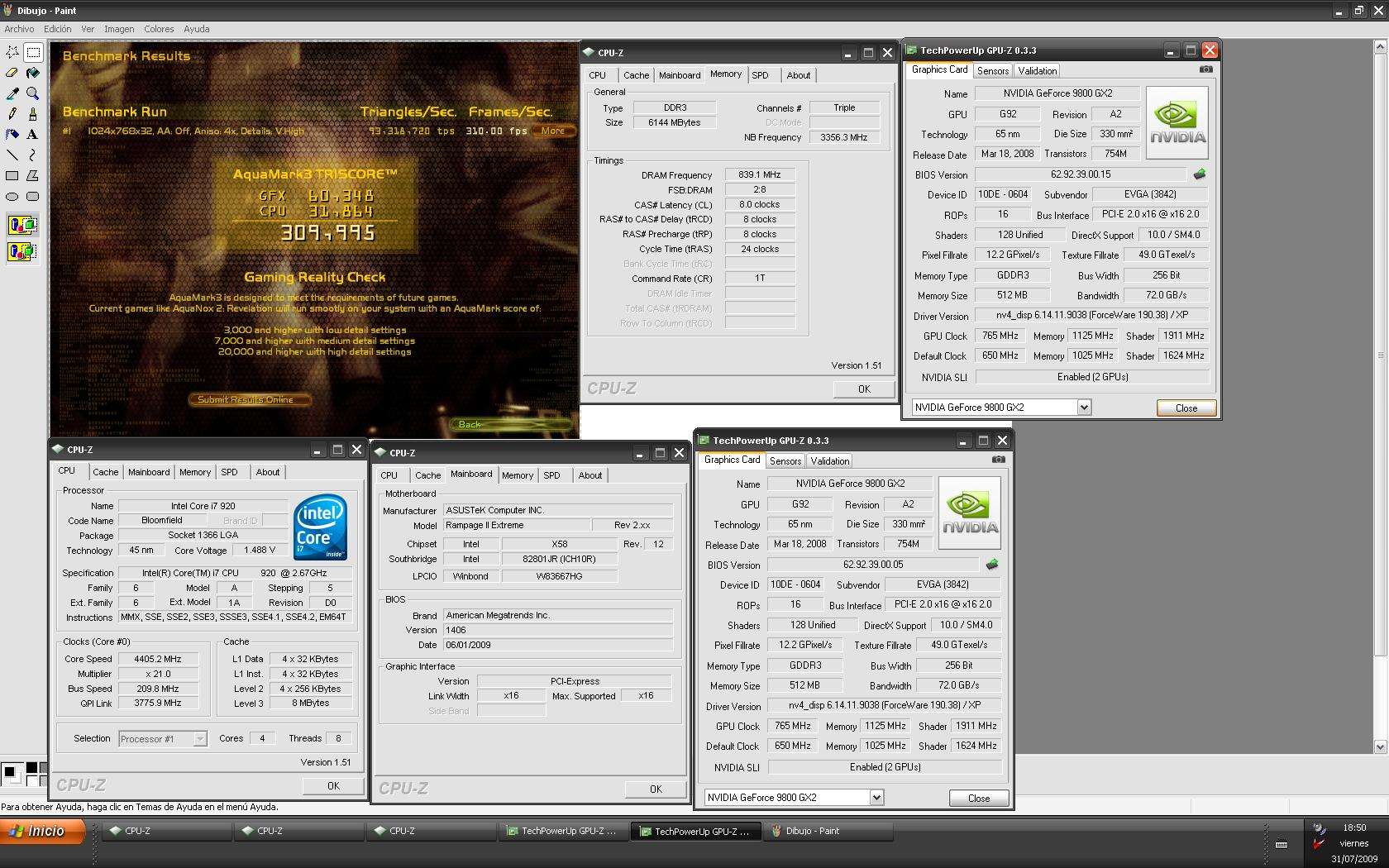Choose the Fill With Color bucket tool
The height and width of the screenshot is (868, 1389).
[x=33, y=73]
